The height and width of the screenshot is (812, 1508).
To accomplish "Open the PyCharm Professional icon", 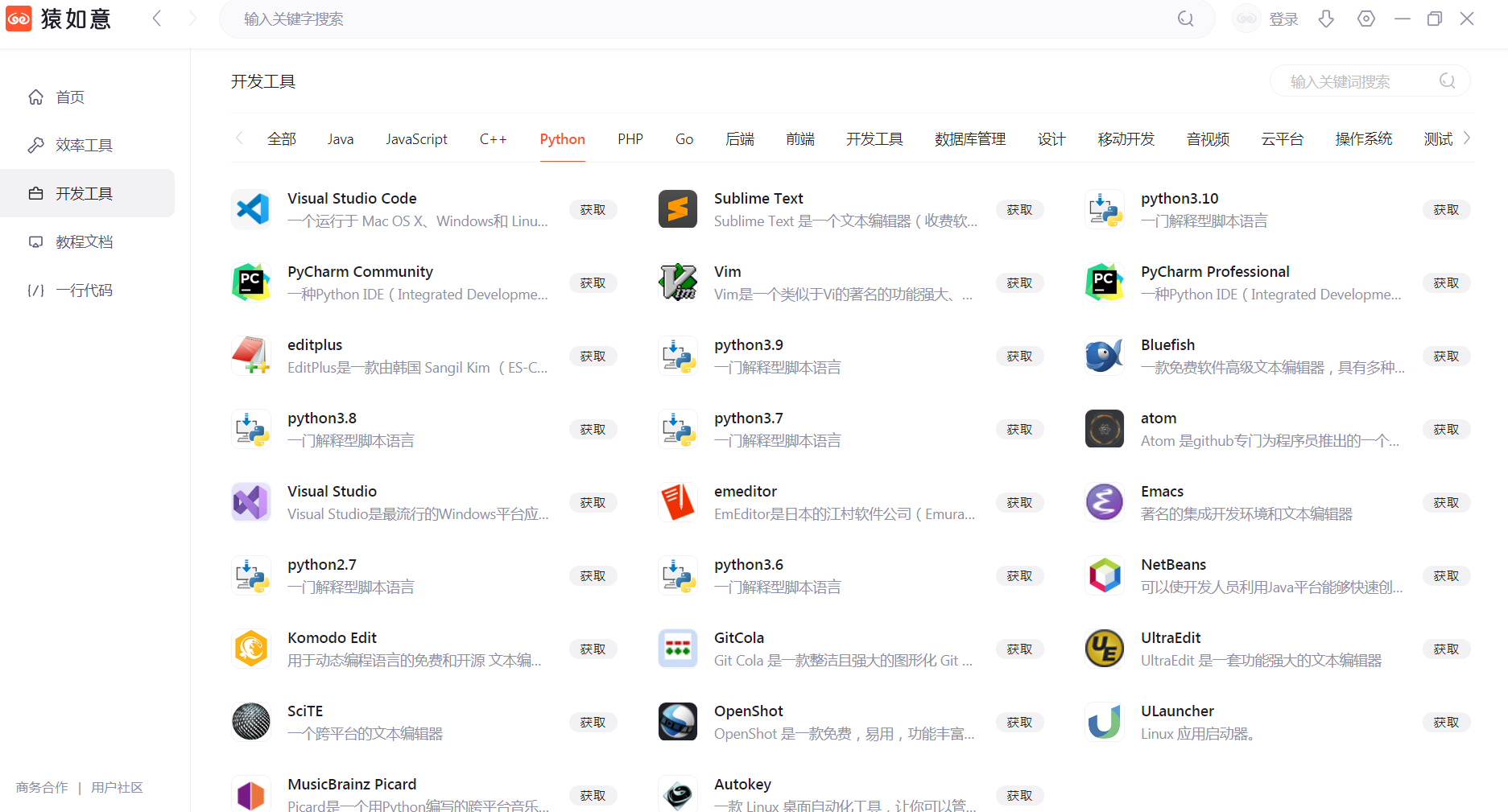I will (x=1105, y=282).
